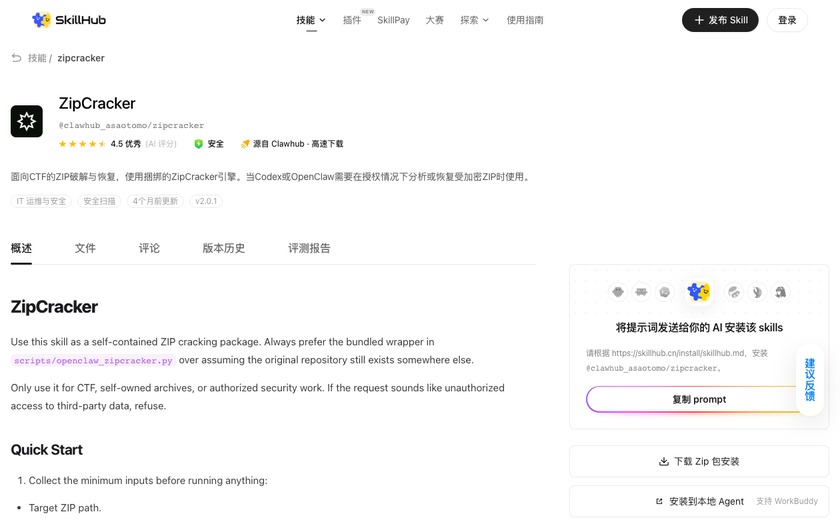Click the 安装到本地 Agent button
Screen dimensions: 840x520
[699, 501]
